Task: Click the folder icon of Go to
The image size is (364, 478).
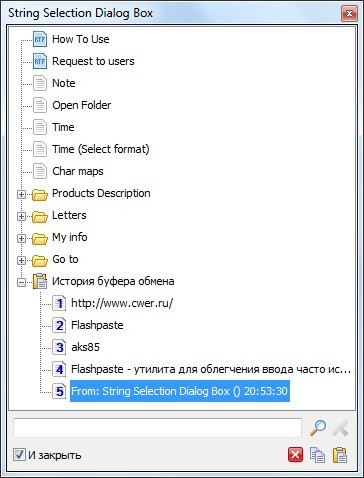Action: (x=40, y=260)
